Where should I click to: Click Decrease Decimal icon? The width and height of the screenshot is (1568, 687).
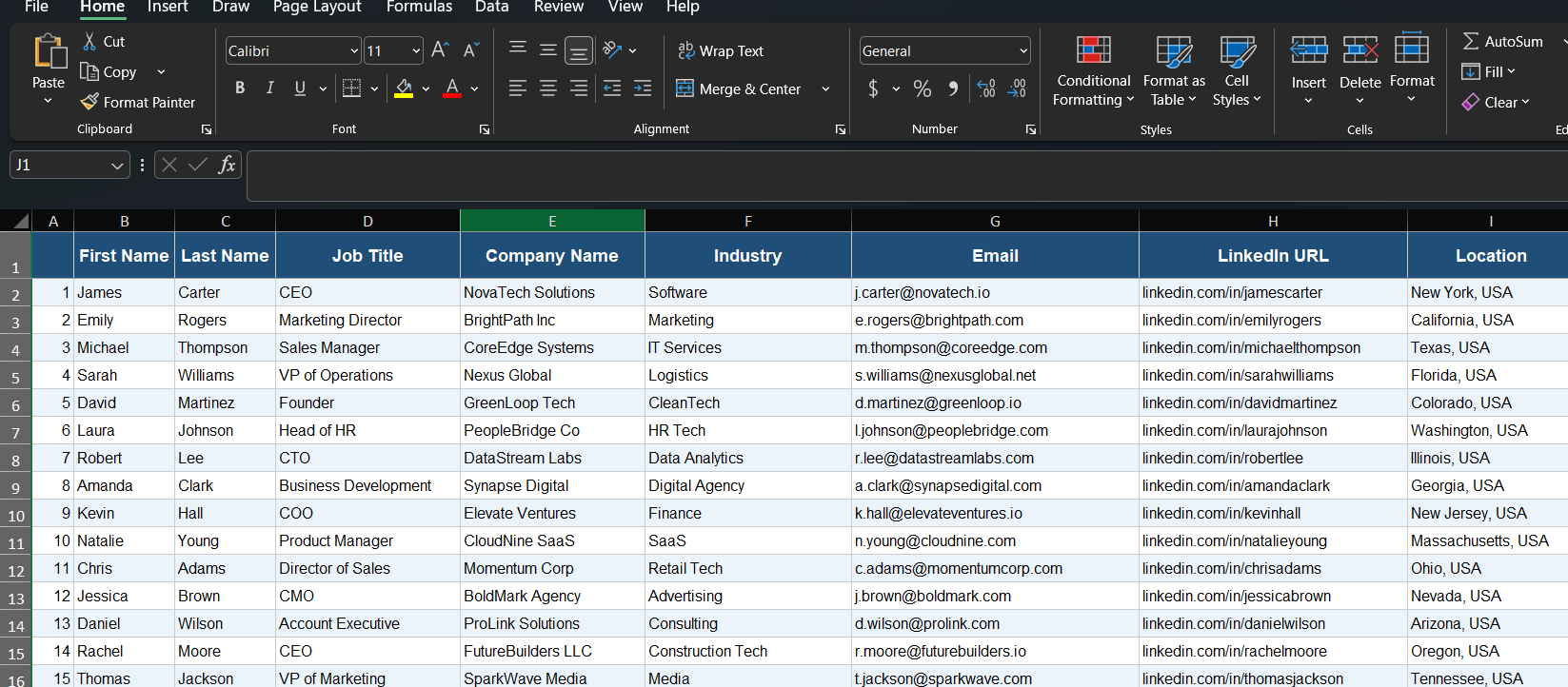pos(1017,88)
